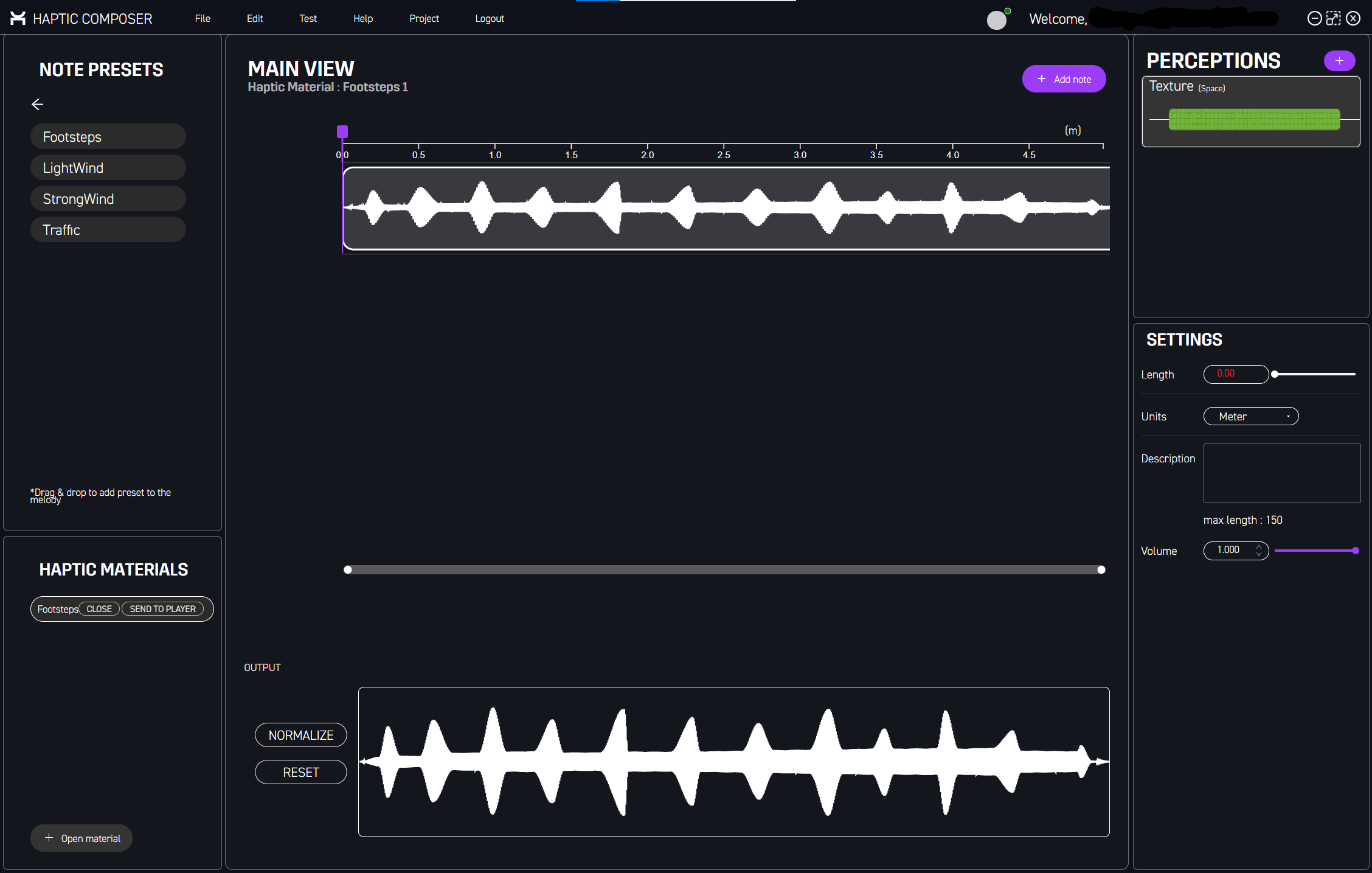Click the SEND TO PLAYER haptic icon

[x=163, y=608]
